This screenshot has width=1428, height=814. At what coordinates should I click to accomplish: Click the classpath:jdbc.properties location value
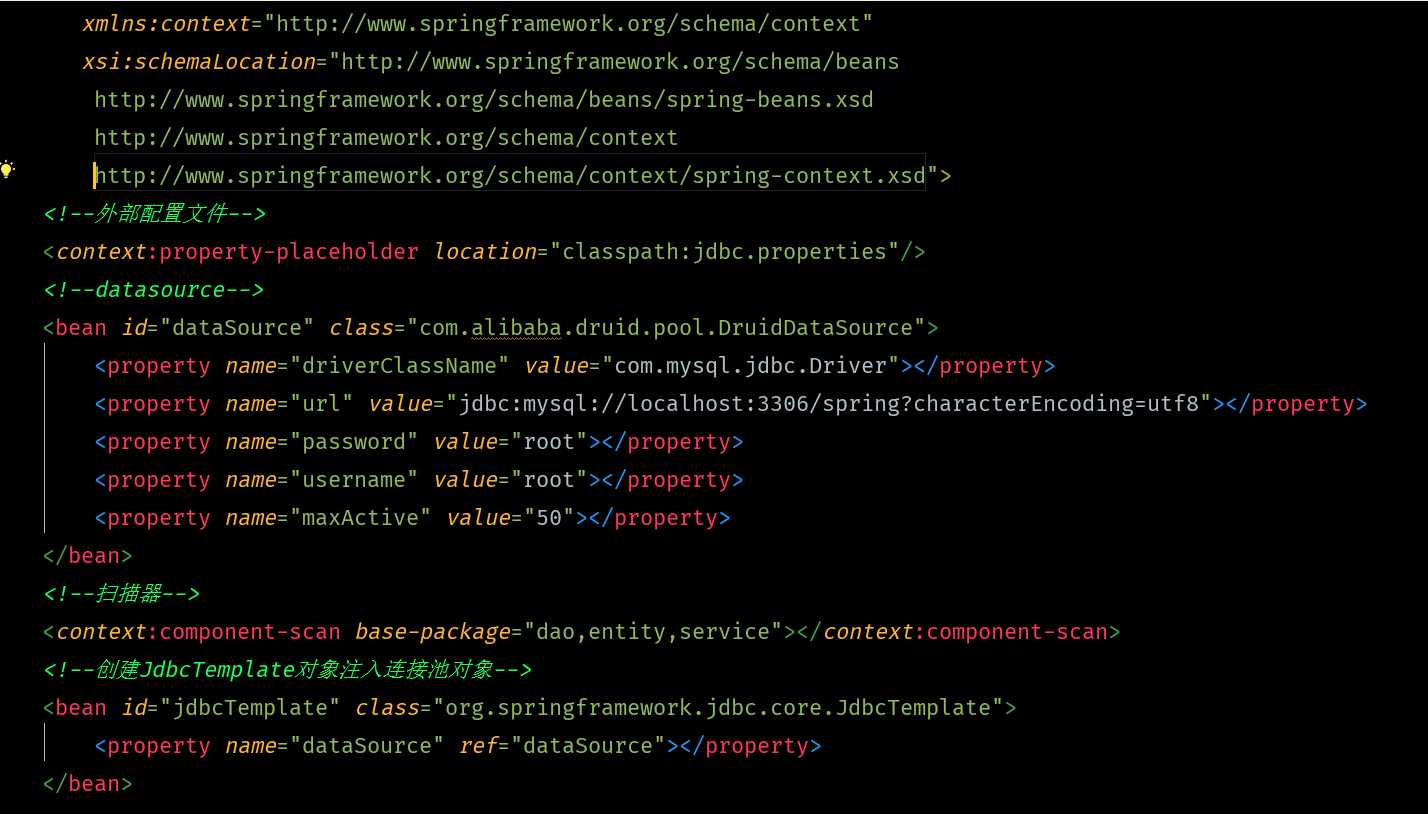[x=725, y=251]
